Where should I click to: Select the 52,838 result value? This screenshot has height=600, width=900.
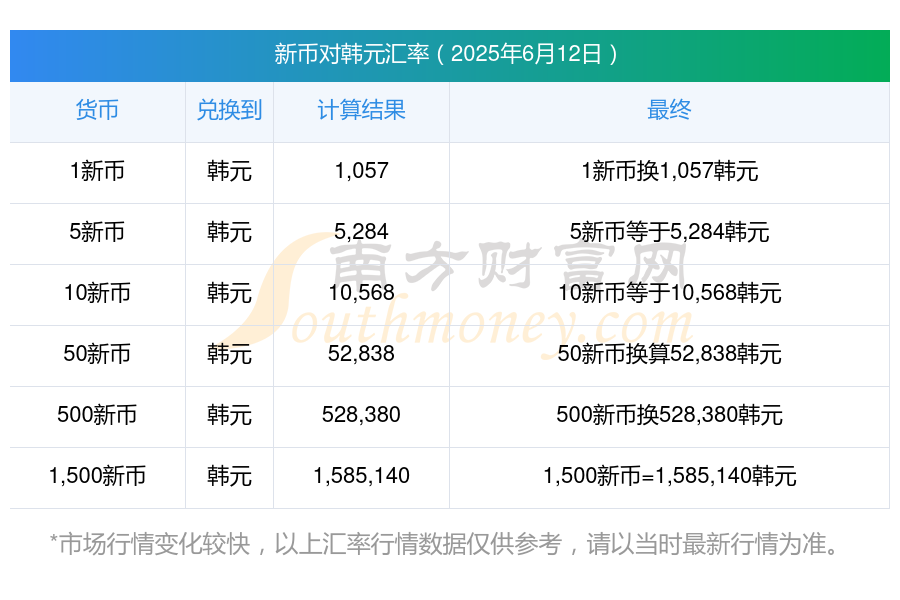(362, 353)
